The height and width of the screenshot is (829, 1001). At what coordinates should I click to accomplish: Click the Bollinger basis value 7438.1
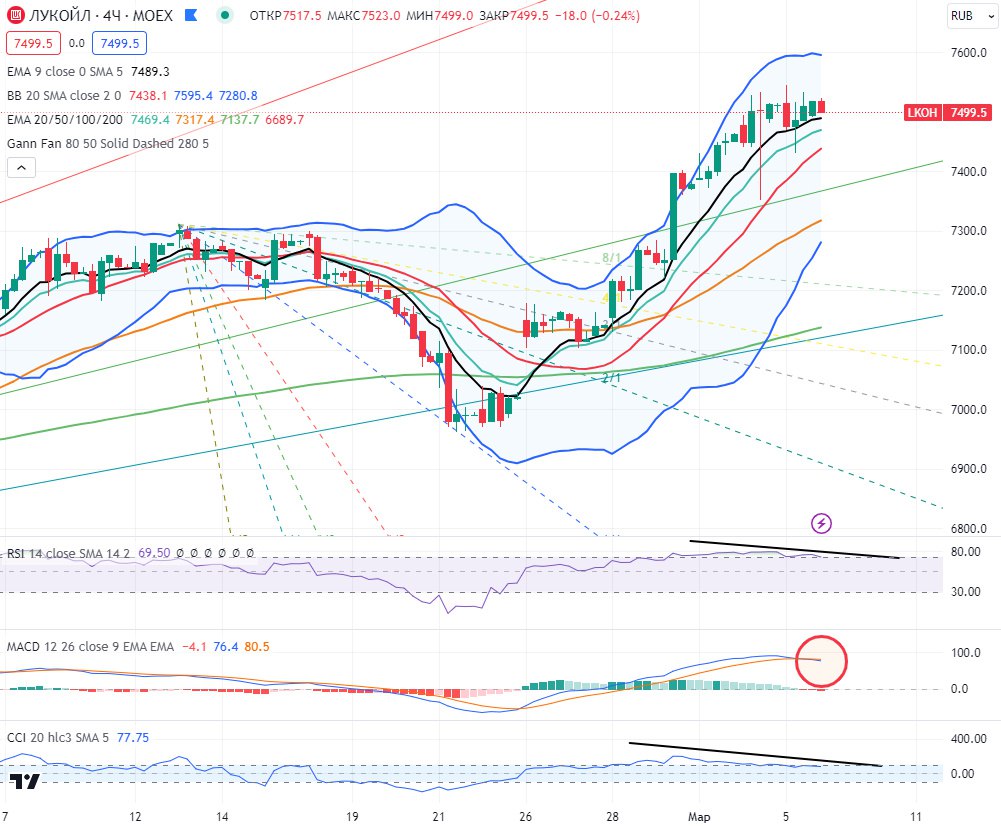pyautogui.click(x=148, y=96)
